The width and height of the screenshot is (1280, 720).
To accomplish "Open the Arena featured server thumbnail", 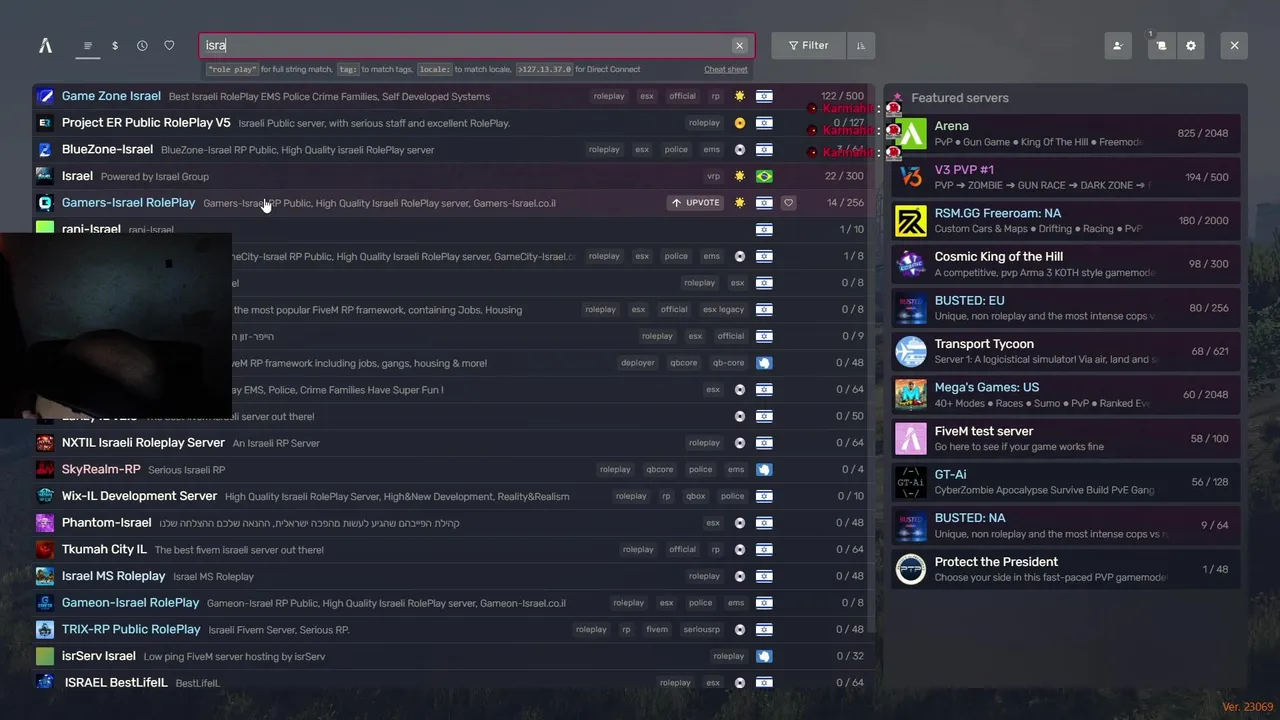I will click(911, 133).
